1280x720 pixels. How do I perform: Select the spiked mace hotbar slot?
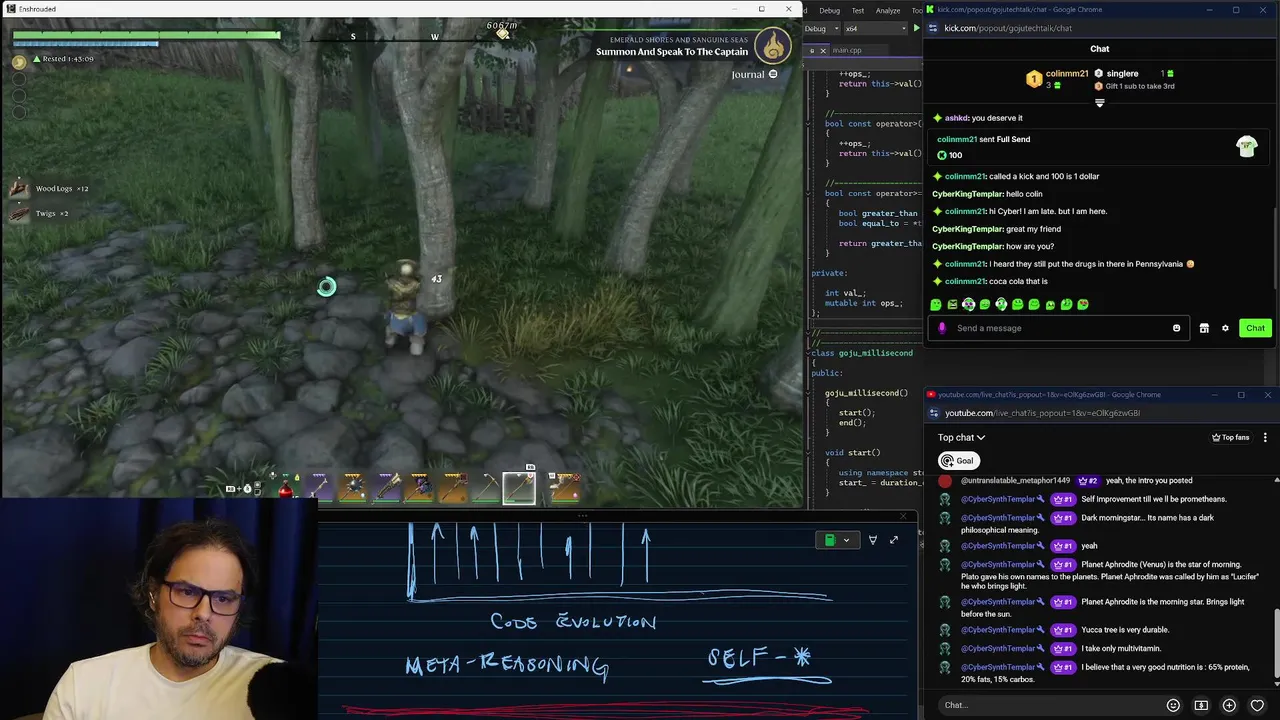353,488
